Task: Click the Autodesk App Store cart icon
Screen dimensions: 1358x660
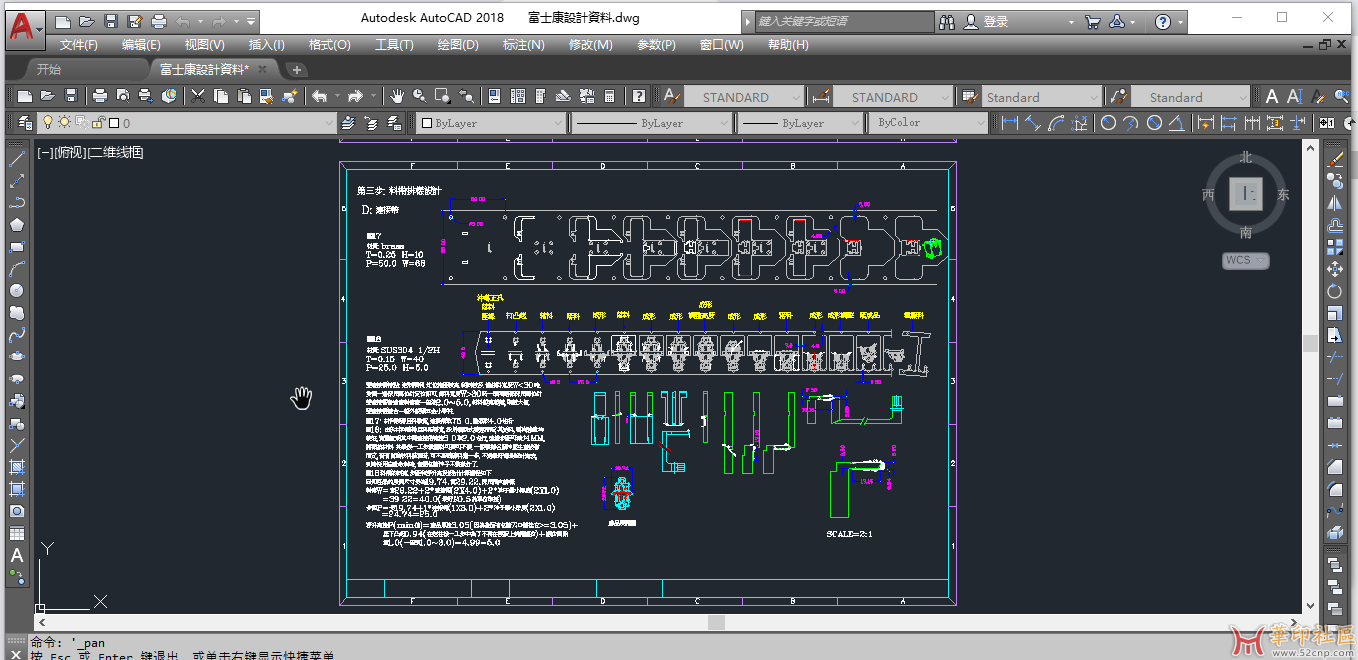Action: click(1092, 21)
